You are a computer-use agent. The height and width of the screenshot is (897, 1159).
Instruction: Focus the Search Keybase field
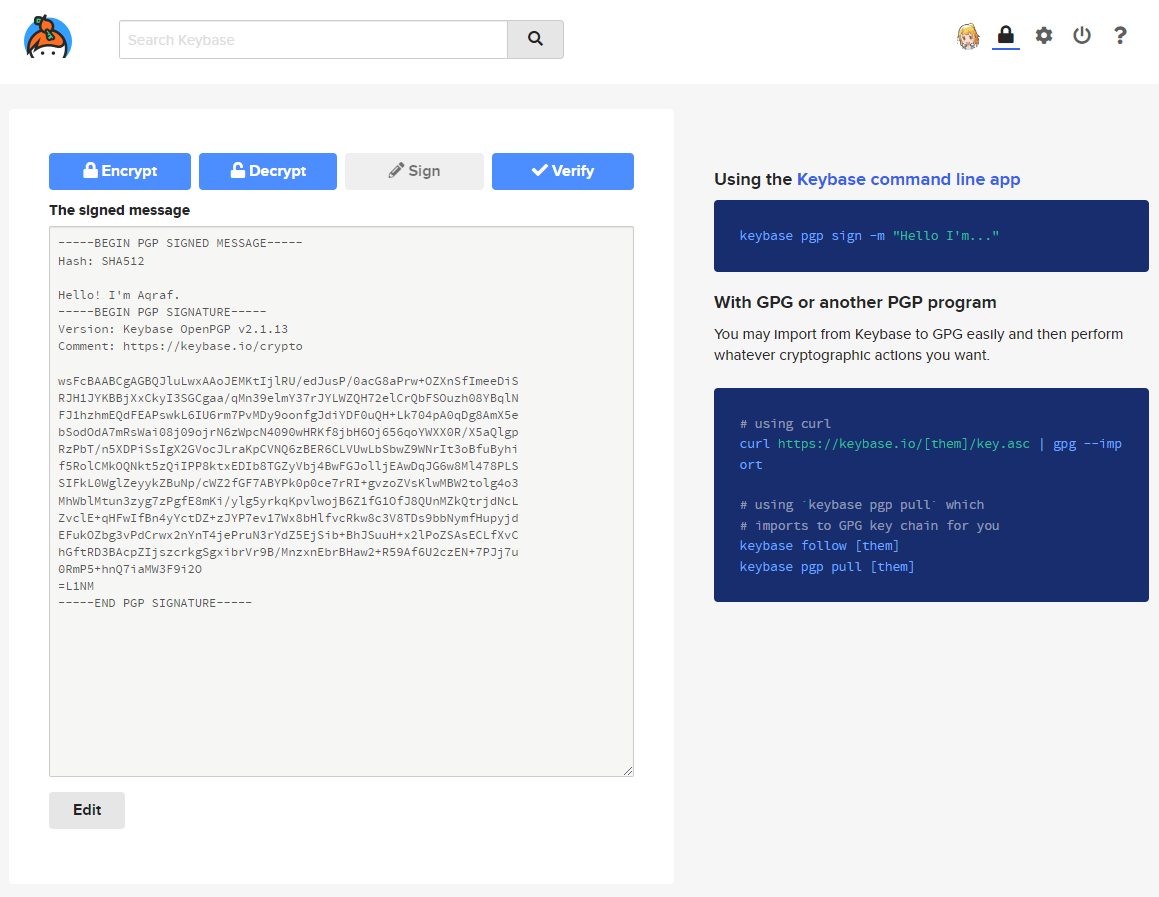pyautogui.click(x=313, y=40)
